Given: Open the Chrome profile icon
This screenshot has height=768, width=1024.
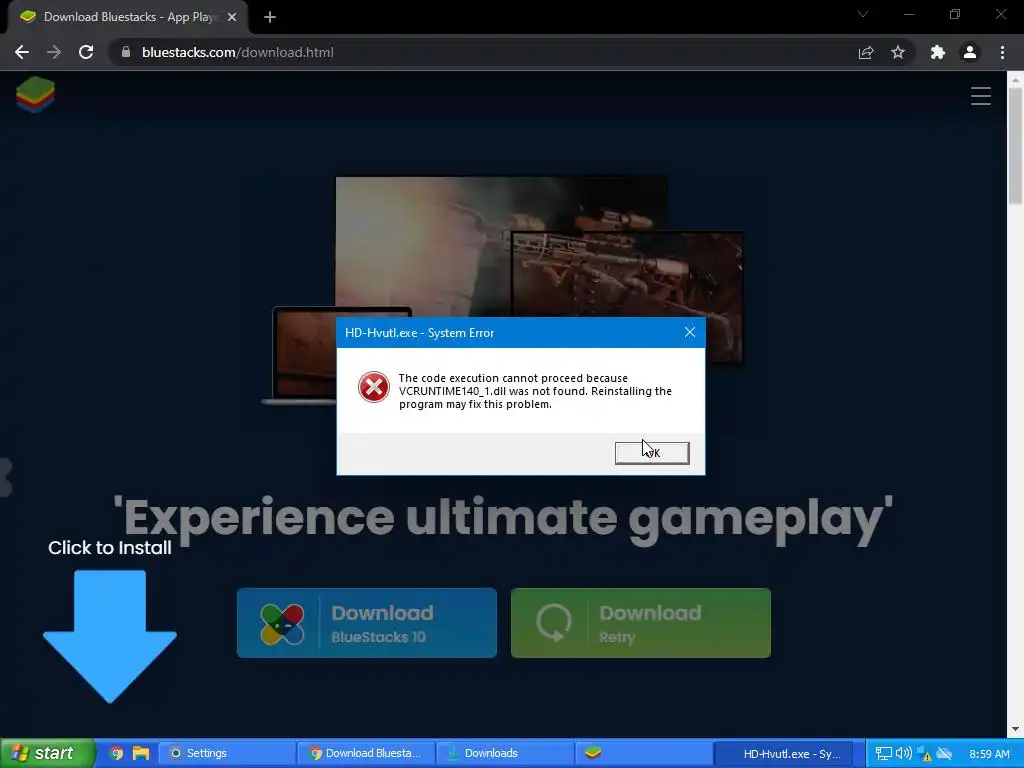Looking at the screenshot, I should click(x=970, y=52).
